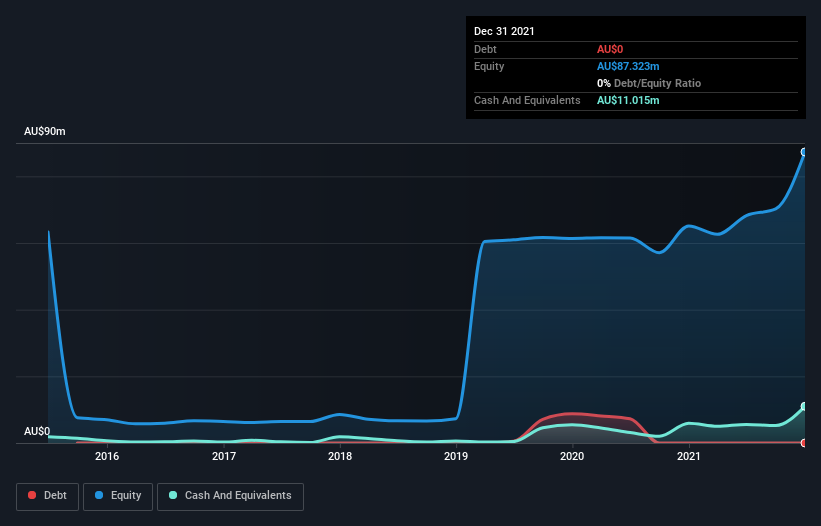Click the red AU$0 debt value
Image resolution: width=821 pixels, height=526 pixels.
pos(610,49)
